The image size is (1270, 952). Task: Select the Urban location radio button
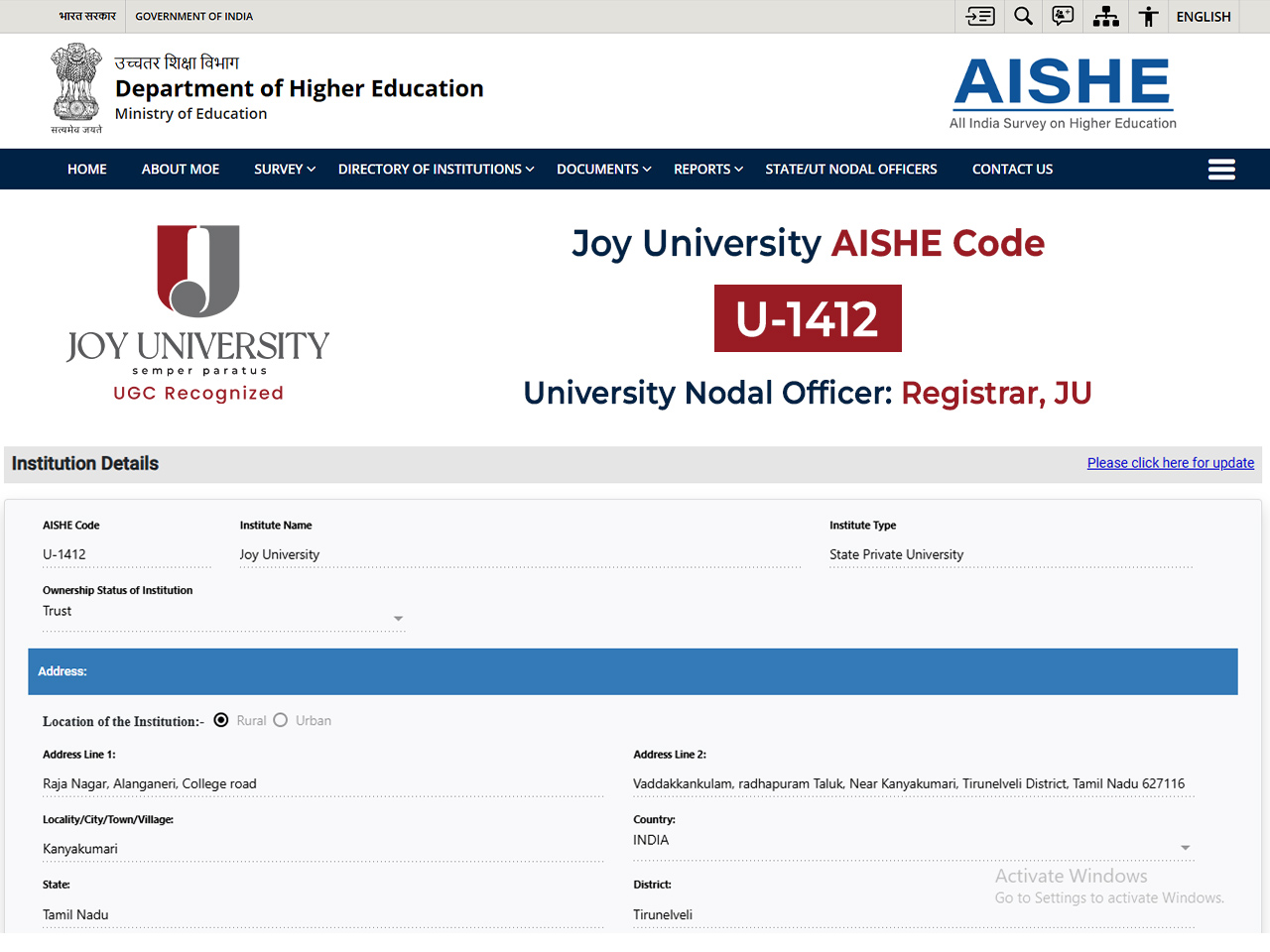(281, 720)
